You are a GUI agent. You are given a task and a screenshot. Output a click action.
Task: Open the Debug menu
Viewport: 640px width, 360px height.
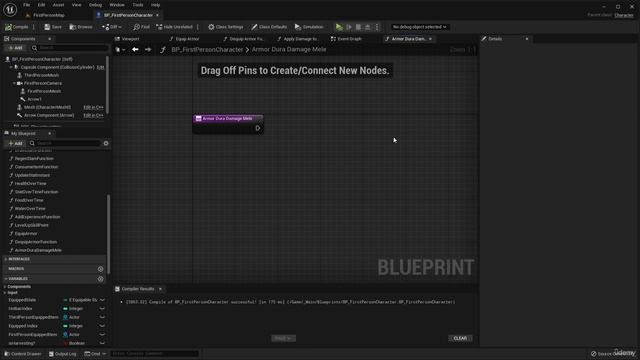tap(96, 5)
